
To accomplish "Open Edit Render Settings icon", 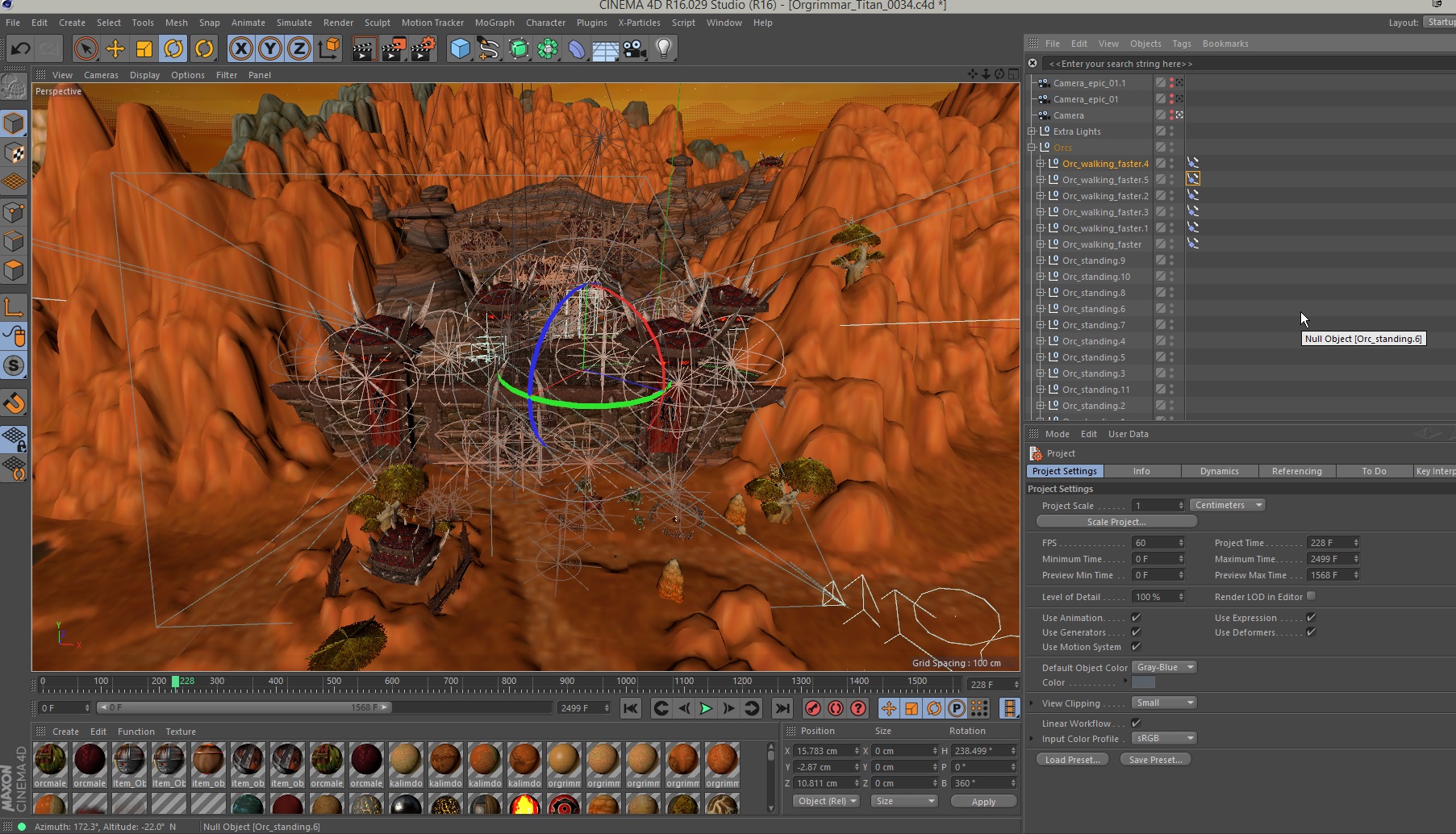I will (x=423, y=49).
